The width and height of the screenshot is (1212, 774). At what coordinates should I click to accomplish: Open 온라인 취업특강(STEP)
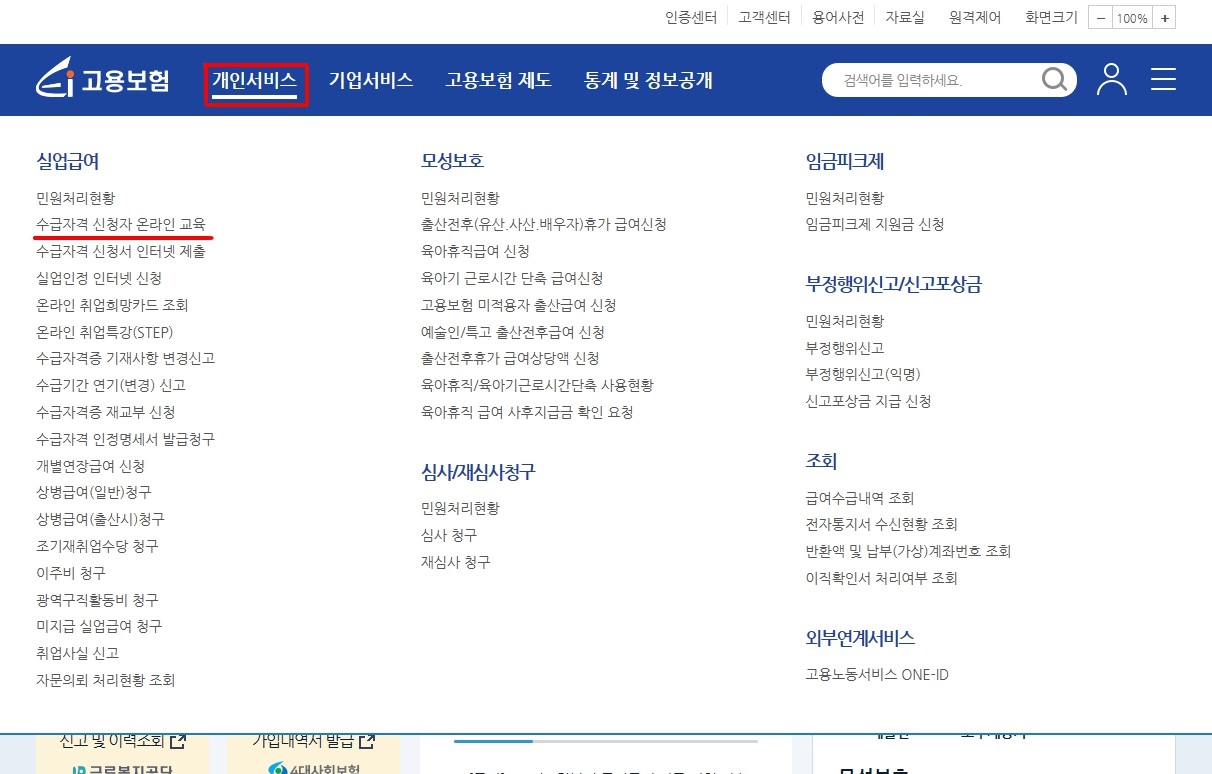point(105,332)
